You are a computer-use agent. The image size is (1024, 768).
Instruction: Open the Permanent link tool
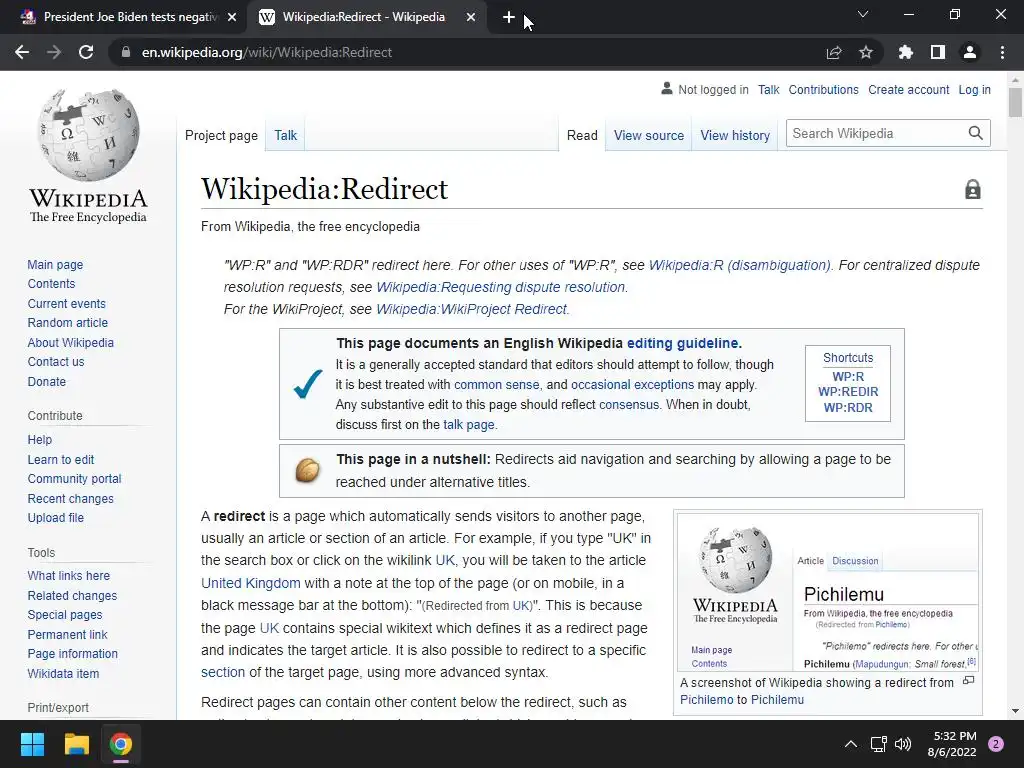pyautogui.click(x=67, y=634)
